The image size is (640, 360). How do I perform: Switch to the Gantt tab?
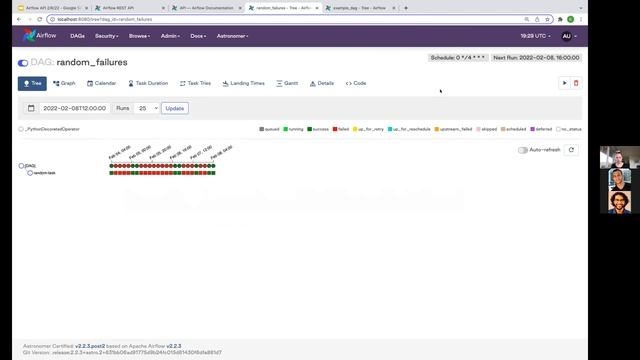[287, 83]
